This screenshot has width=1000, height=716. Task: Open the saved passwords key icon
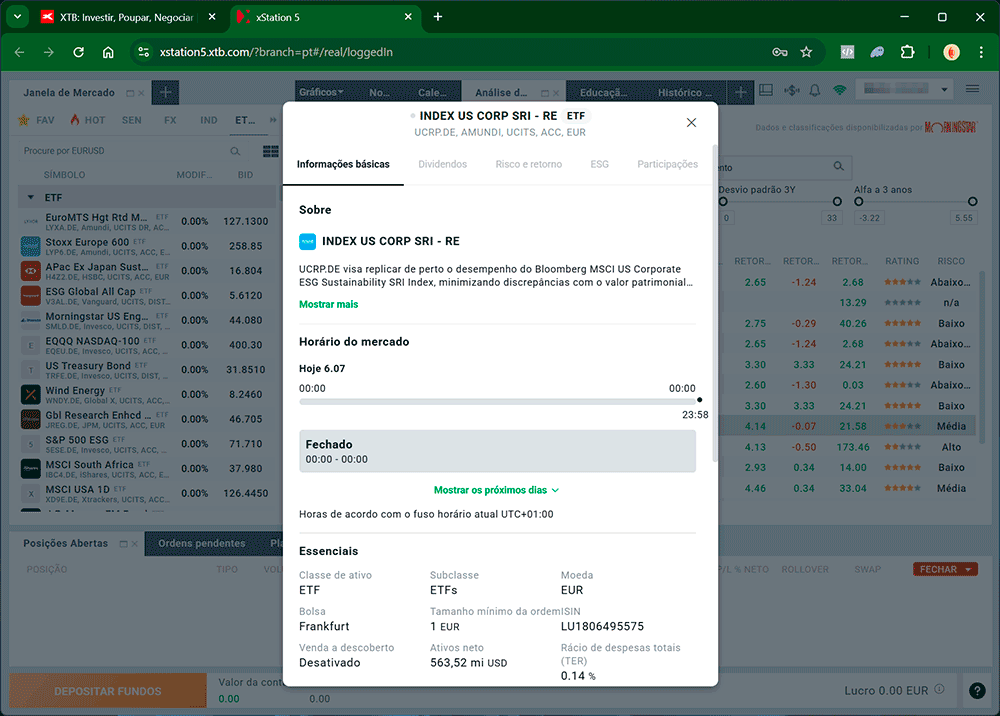tap(779, 52)
